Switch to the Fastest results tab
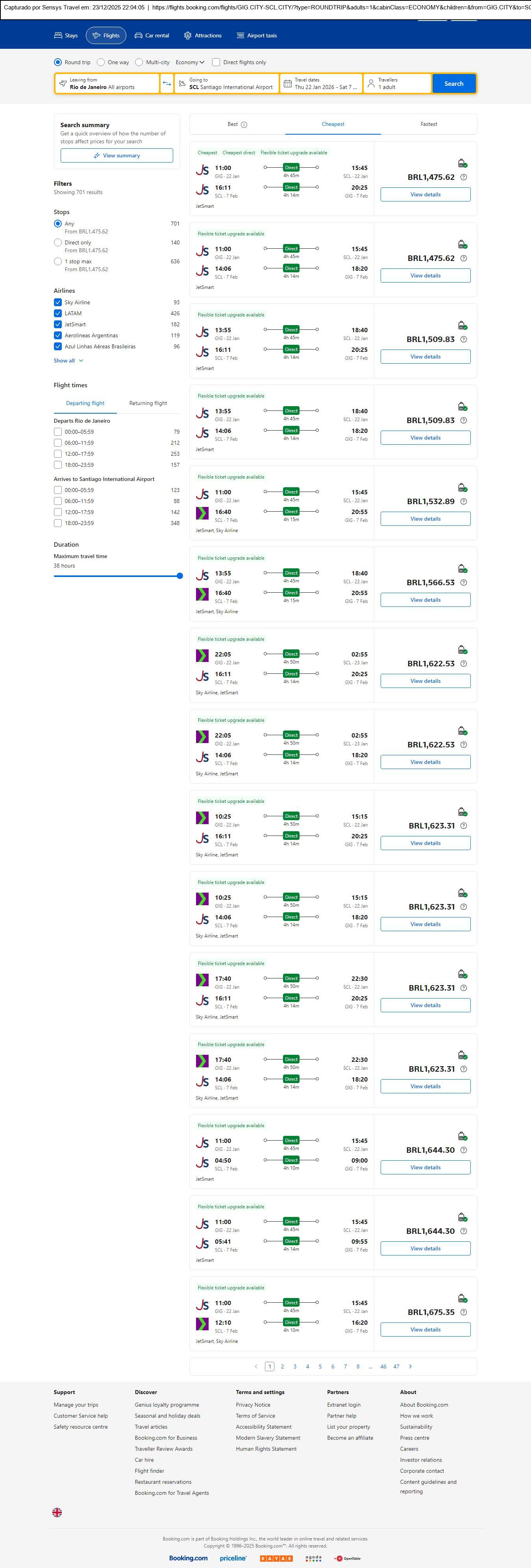 (x=429, y=124)
